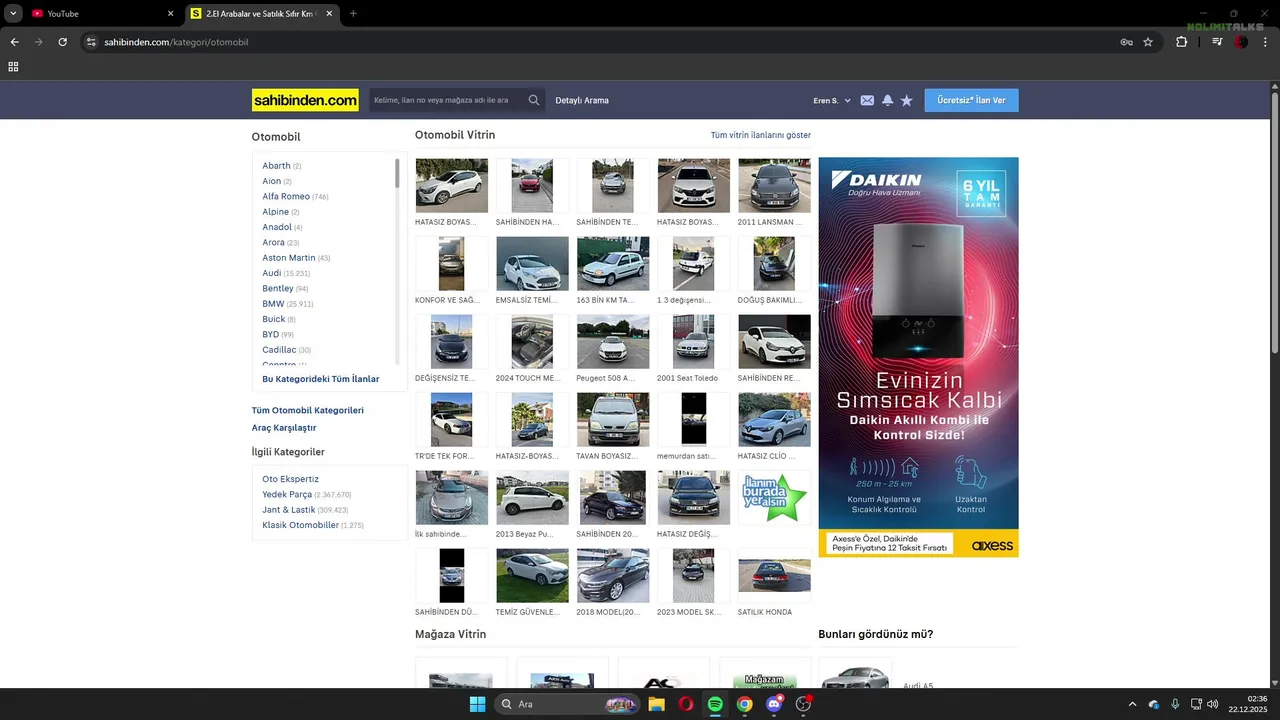1280x720 pixels.
Task: Open the Yedek Parça related category
Action: click(x=287, y=495)
